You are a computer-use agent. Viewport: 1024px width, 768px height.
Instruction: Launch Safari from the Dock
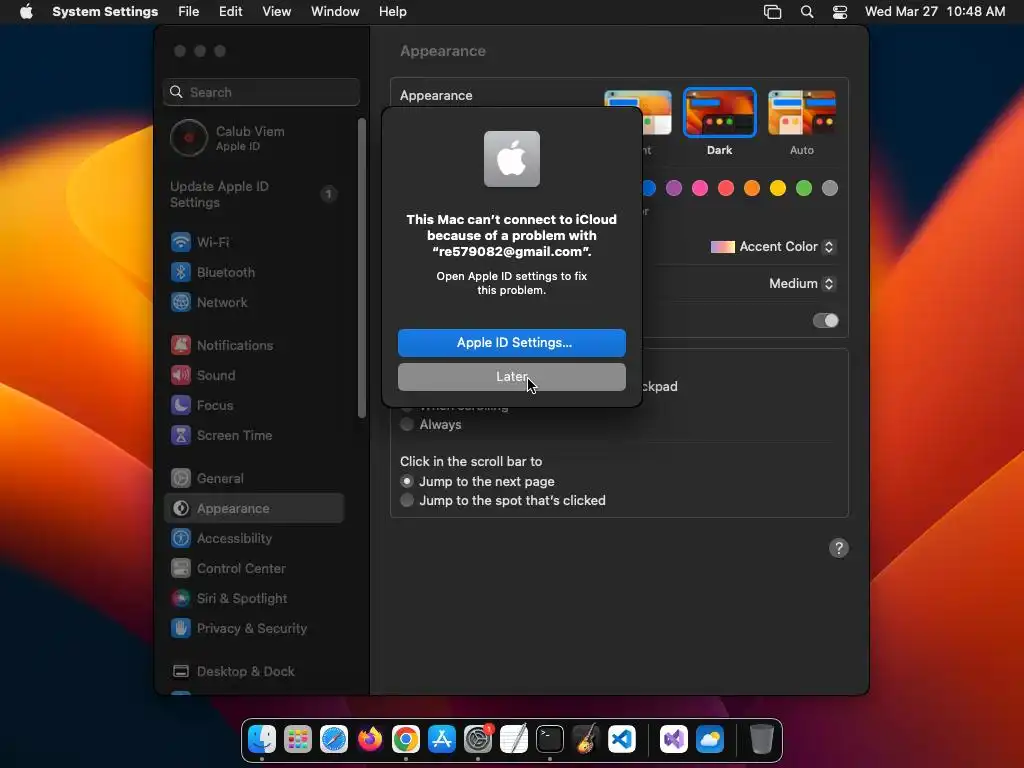[334, 739]
